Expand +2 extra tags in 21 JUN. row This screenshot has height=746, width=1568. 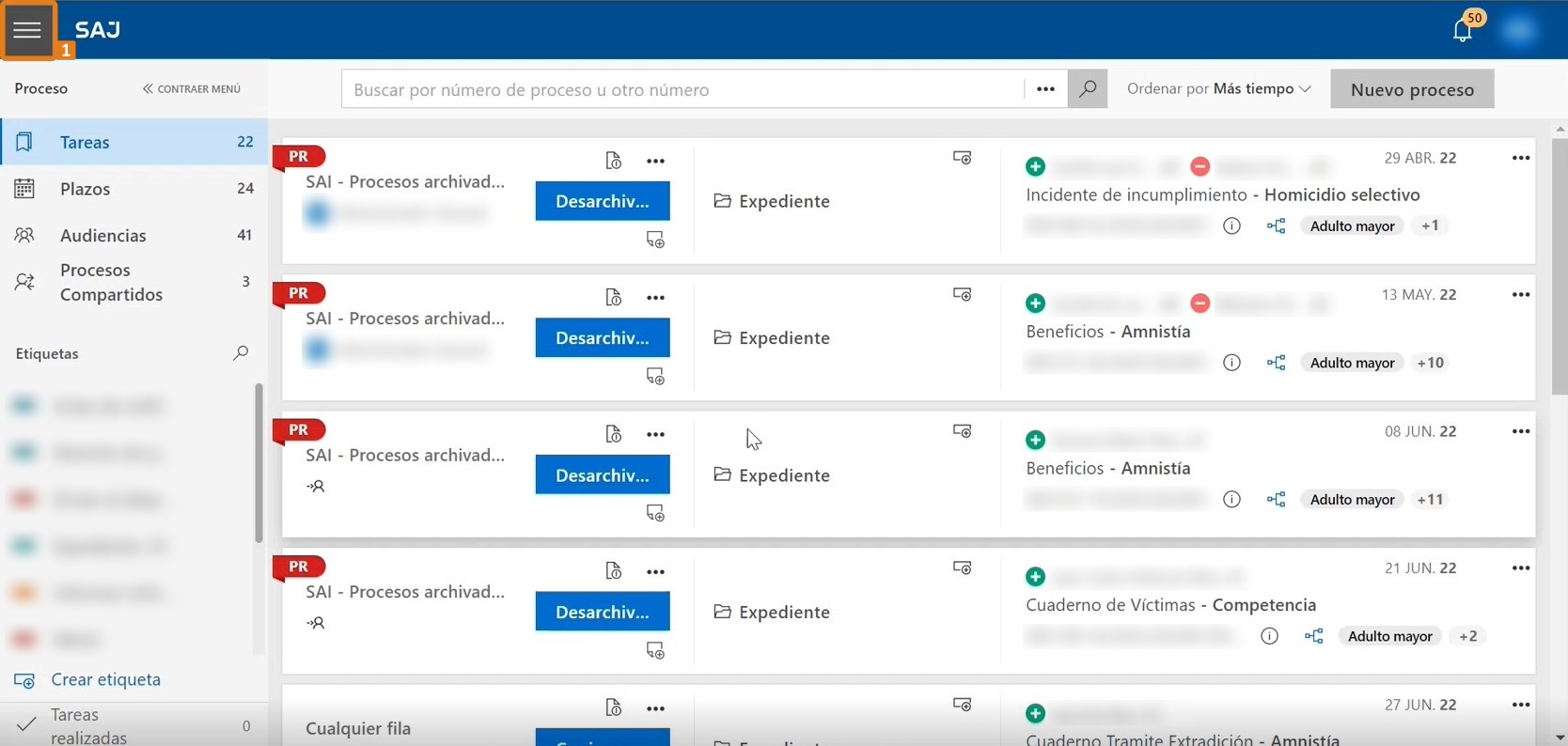point(1467,636)
